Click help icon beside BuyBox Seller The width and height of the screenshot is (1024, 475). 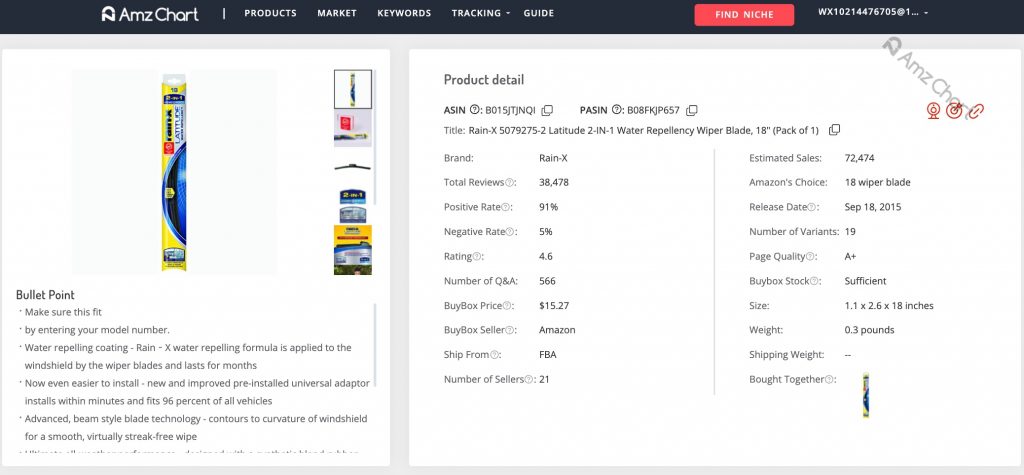[509, 331]
